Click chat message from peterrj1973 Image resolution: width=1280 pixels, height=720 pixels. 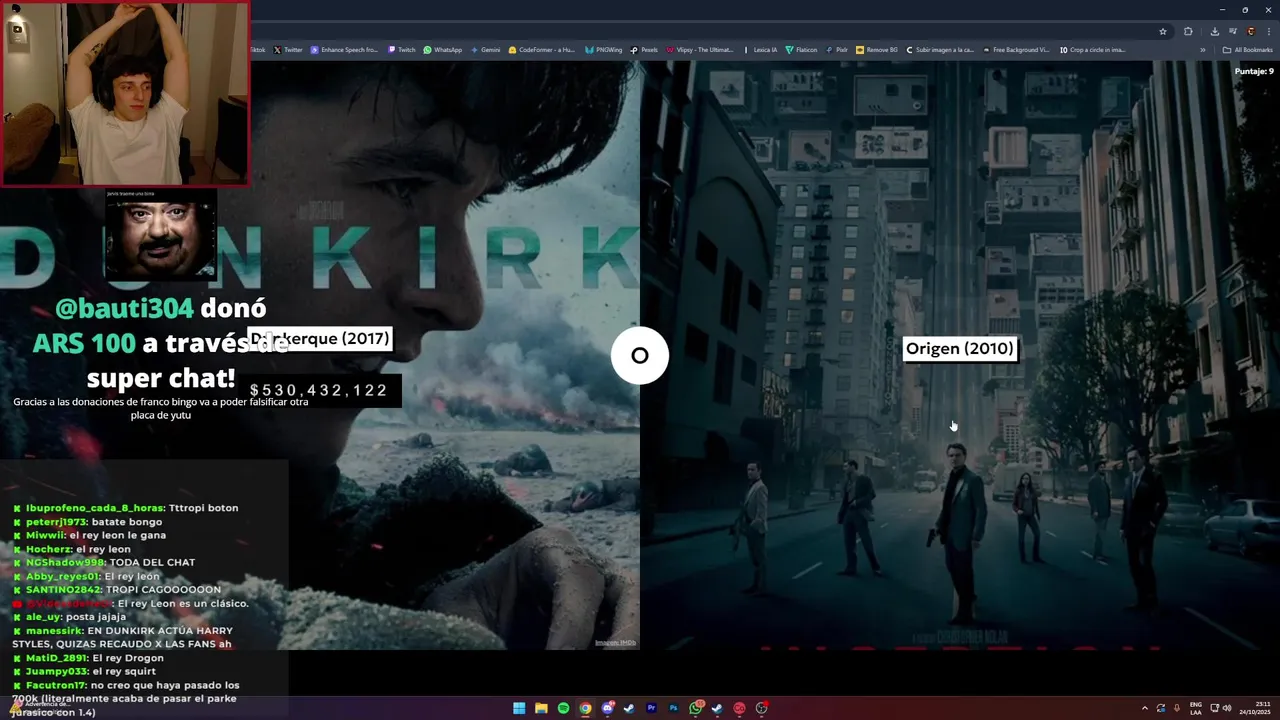pos(87,522)
